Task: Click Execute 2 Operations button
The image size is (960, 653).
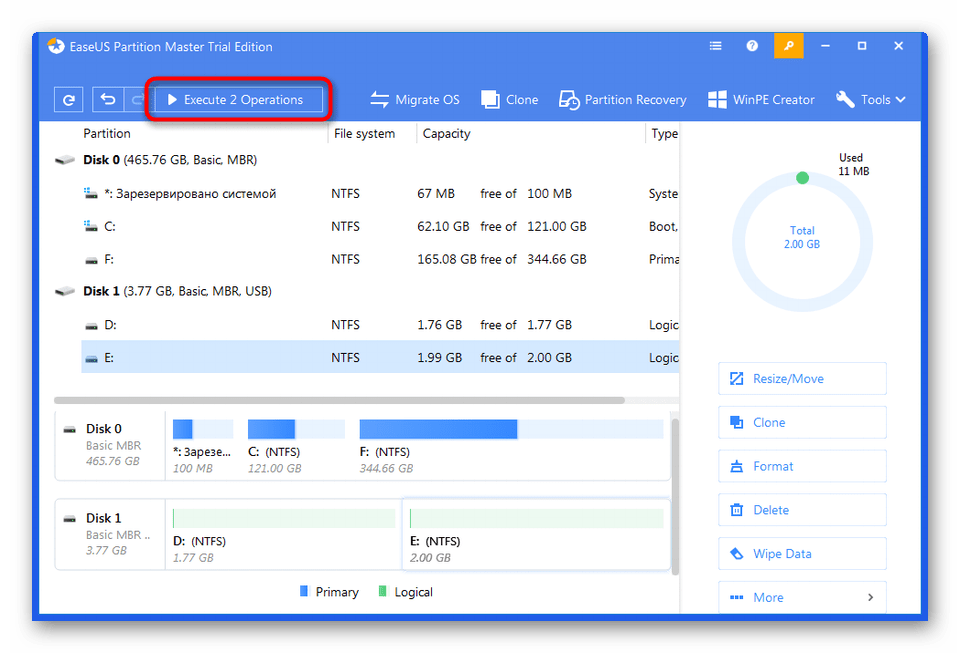Action: coord(239,100)
